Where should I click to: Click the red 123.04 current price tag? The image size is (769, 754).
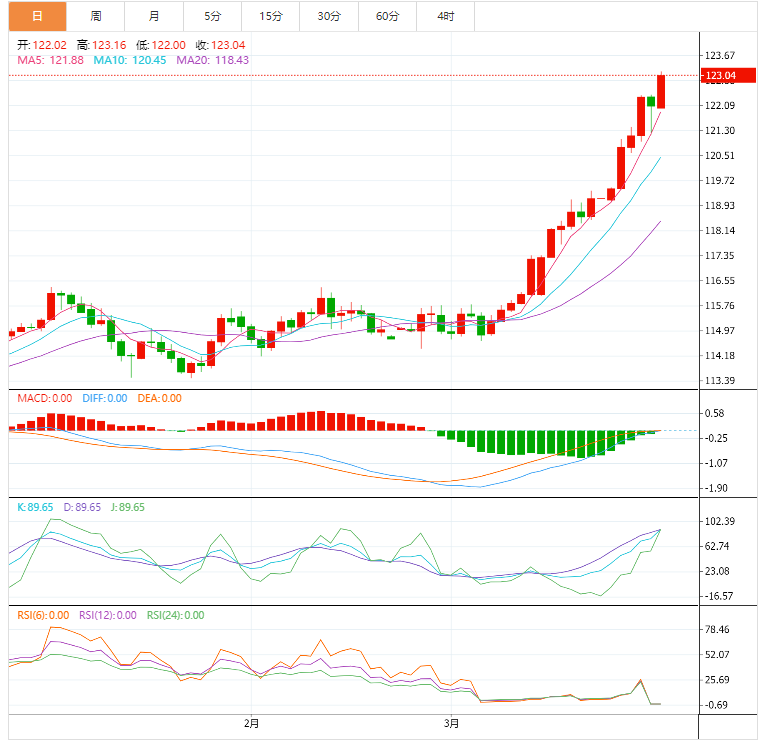pos(720,76)
